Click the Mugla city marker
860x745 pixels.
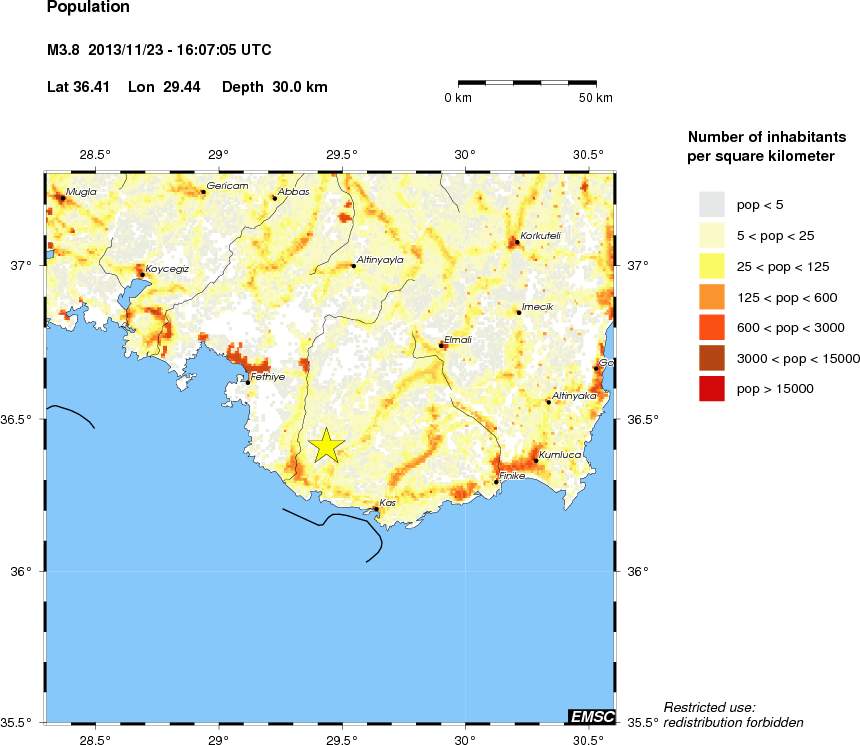pos(62,197)
